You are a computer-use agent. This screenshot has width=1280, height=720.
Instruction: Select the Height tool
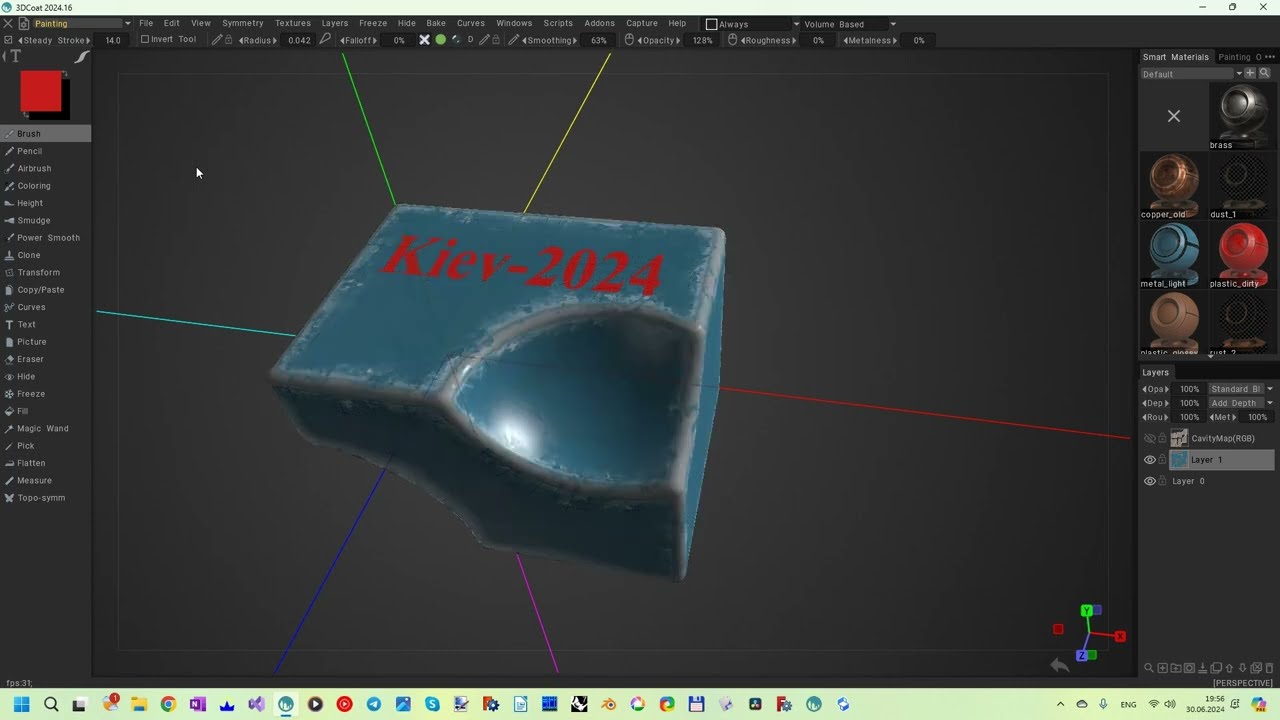[x=45, y=203]
